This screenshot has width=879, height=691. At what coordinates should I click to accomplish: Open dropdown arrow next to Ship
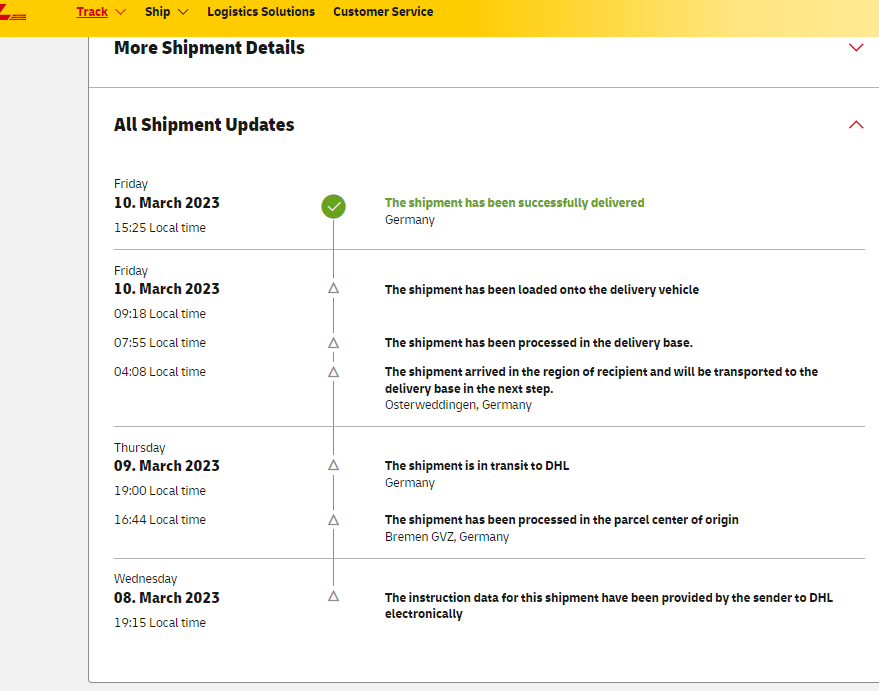click(182, 12)
